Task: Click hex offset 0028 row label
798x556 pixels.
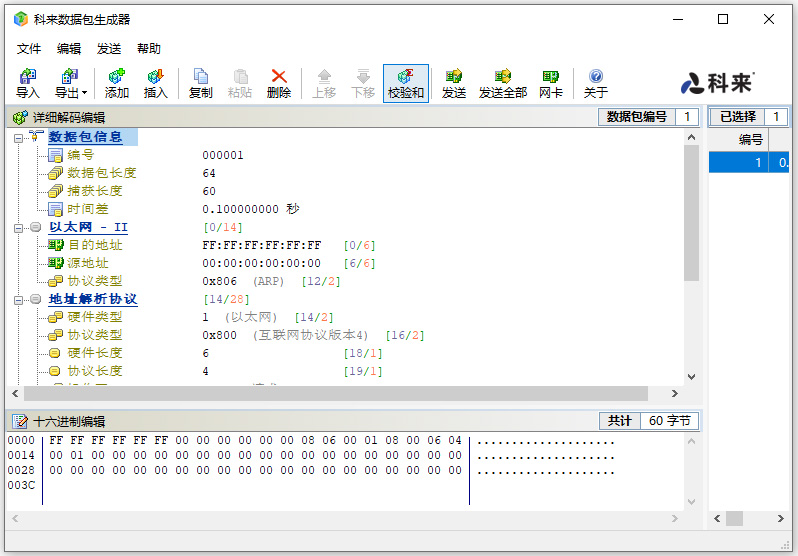Action: (21, 470)
